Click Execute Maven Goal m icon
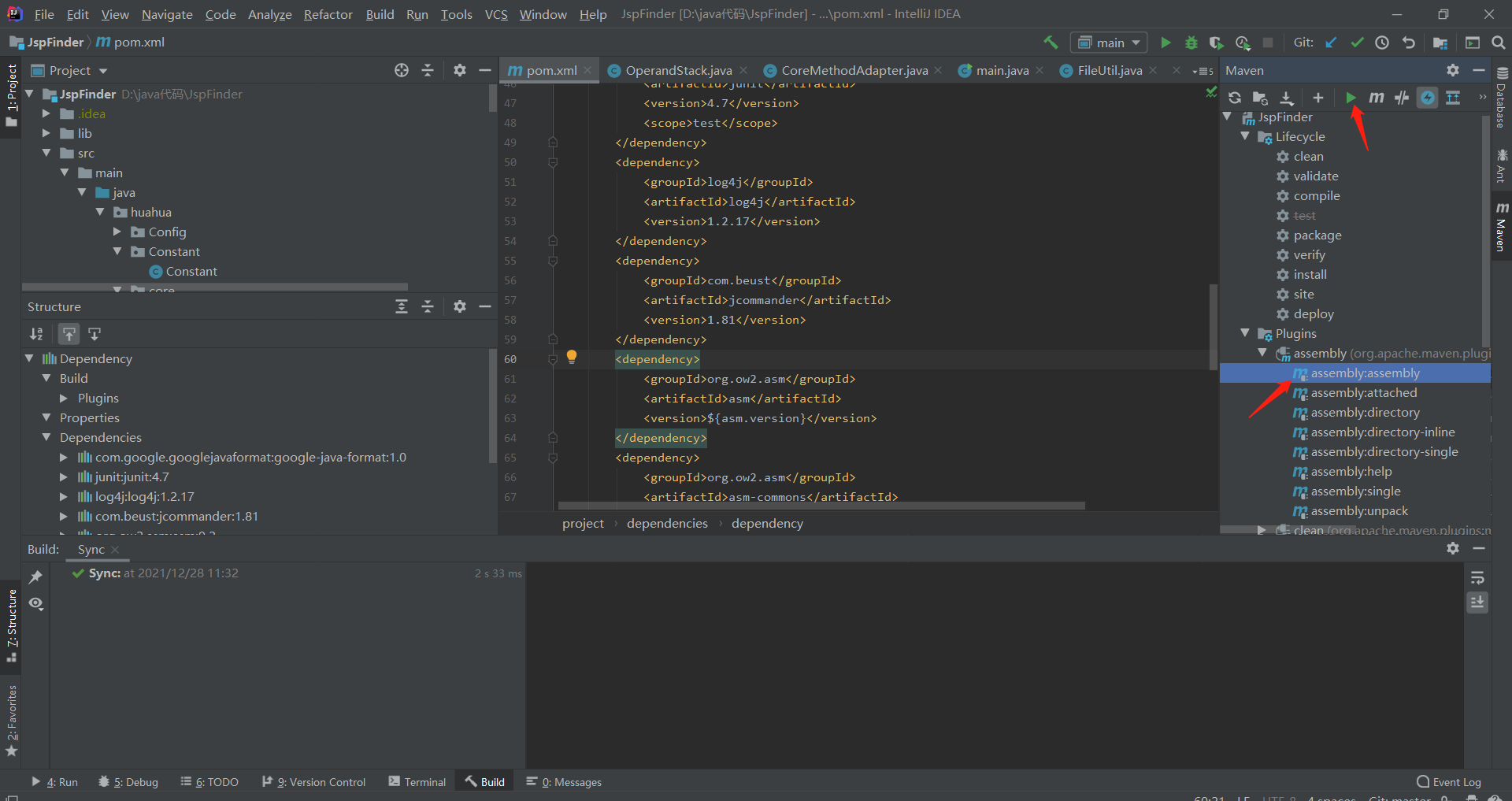This screenshot has width=1512, height=801. click(1376, 98)
